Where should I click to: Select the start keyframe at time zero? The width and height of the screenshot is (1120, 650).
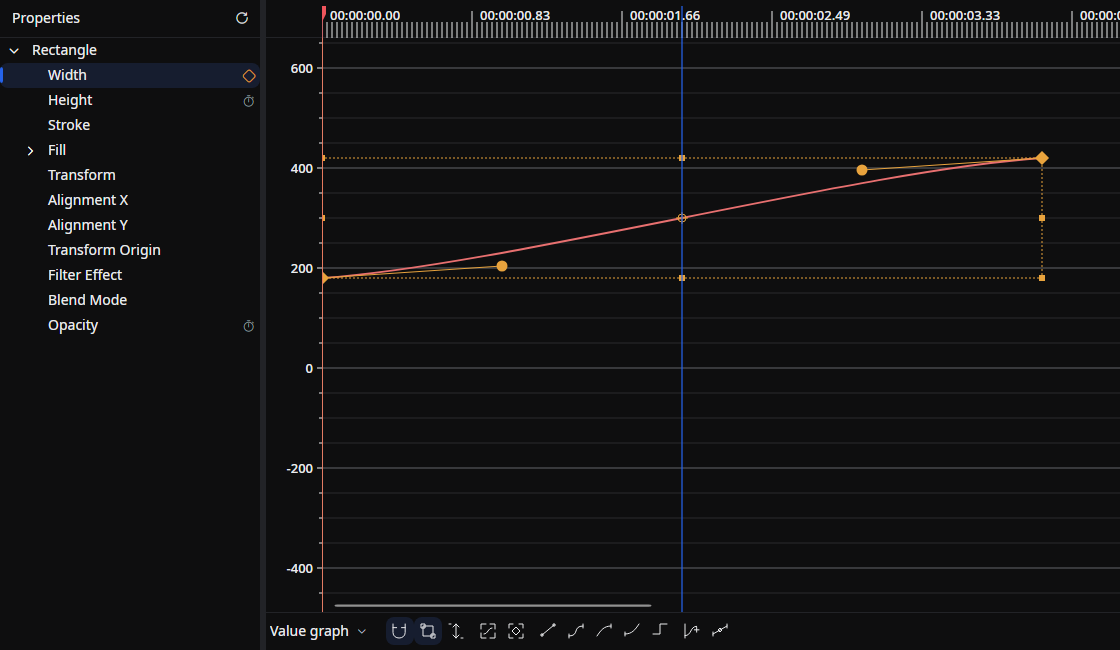click(x=325, y=278)
